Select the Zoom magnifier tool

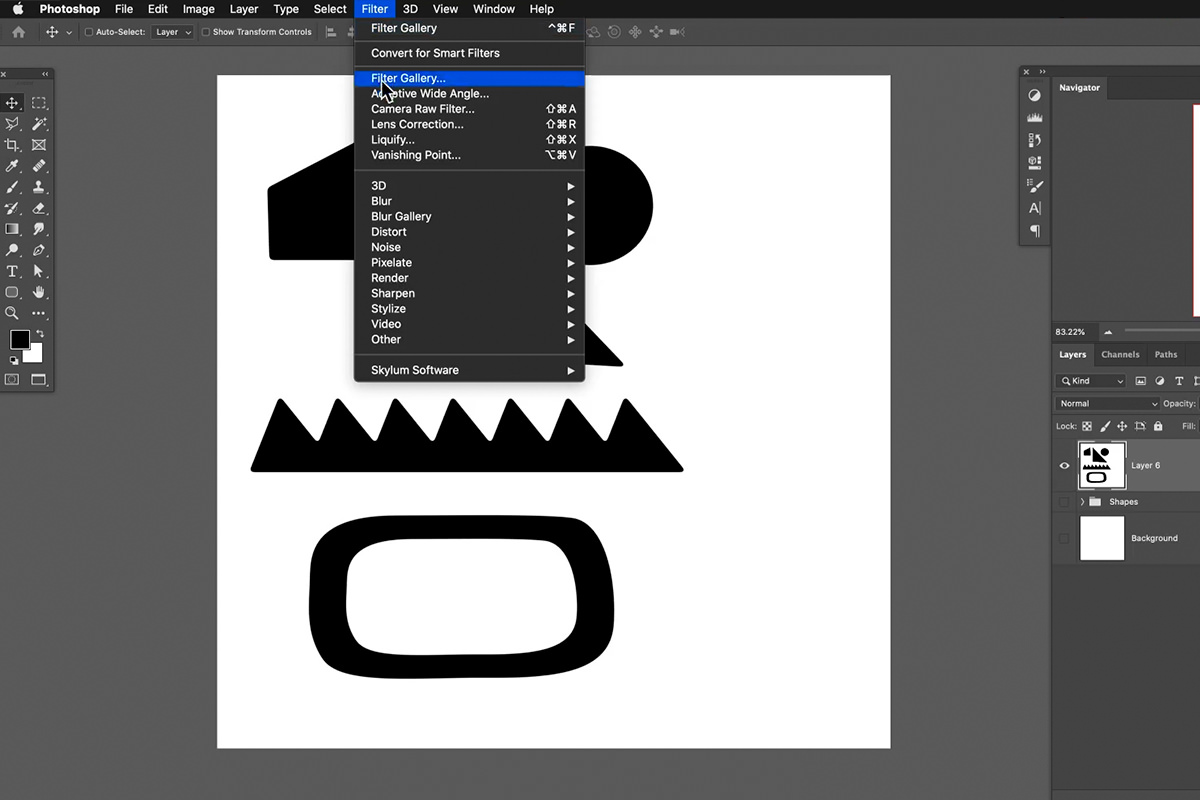pos(12,313)
